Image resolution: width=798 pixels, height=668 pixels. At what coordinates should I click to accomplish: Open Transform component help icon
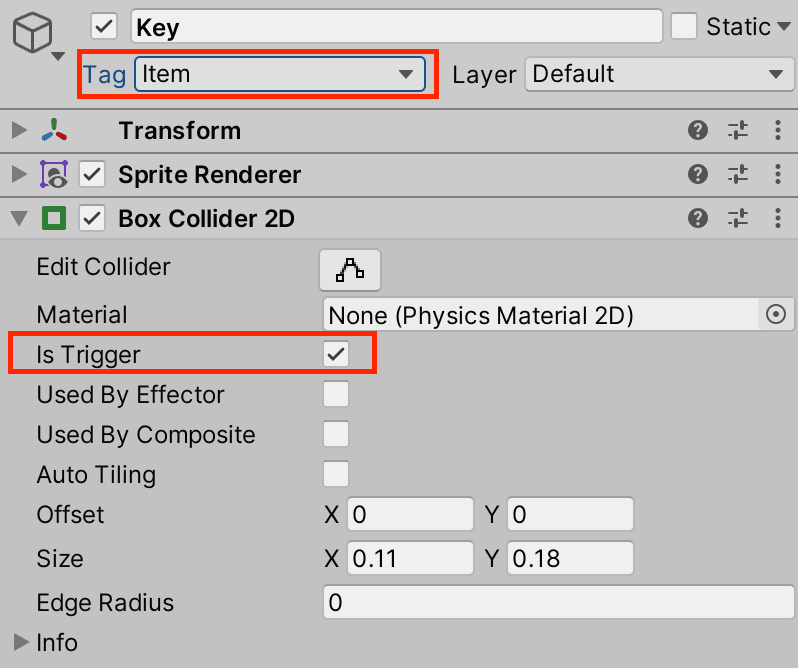698,130
